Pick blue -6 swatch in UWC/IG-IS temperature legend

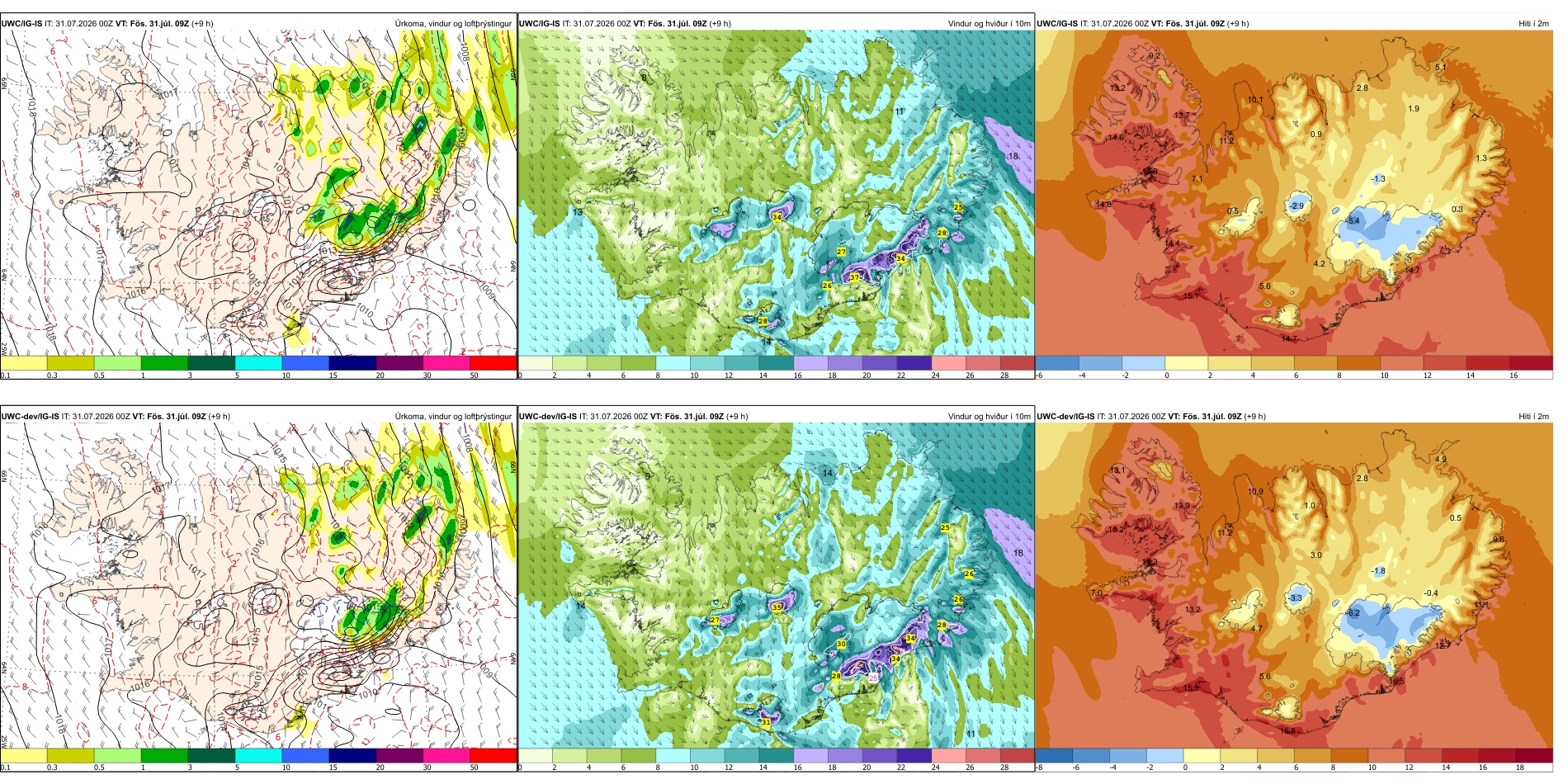(x=1056, y=363)
